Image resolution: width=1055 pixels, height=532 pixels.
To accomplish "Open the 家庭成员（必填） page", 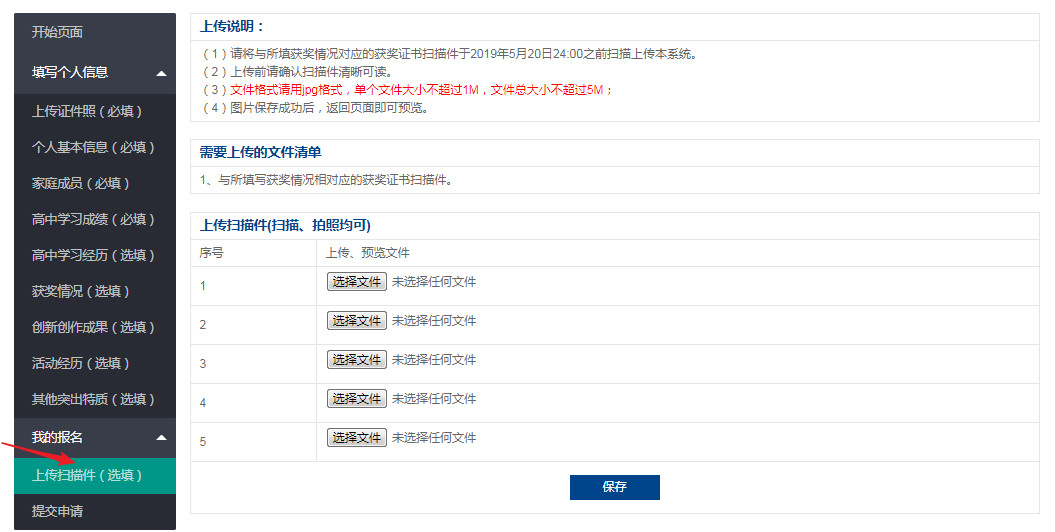I will (95, 183).
